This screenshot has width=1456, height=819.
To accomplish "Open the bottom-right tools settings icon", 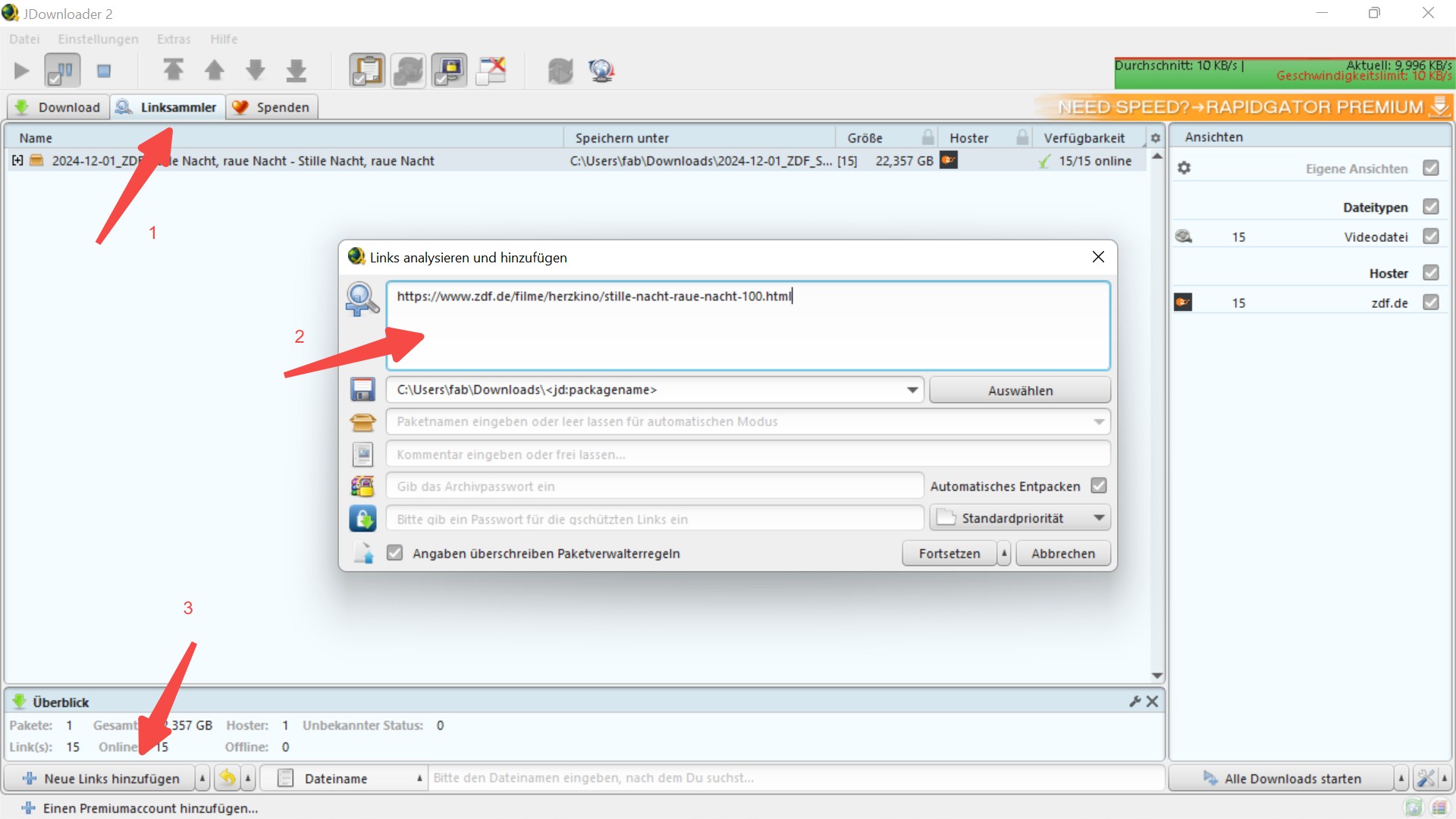I will tap(1426, 778).
